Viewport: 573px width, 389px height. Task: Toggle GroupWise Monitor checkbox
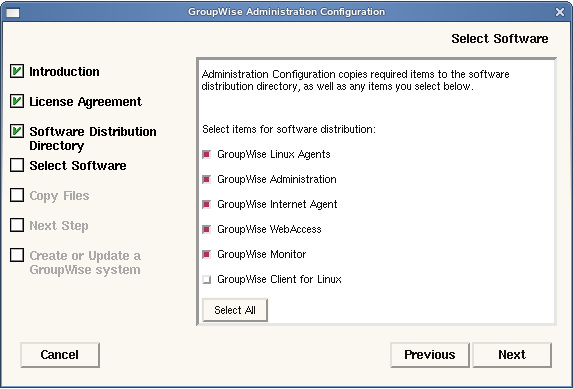(x=207, y=254)
